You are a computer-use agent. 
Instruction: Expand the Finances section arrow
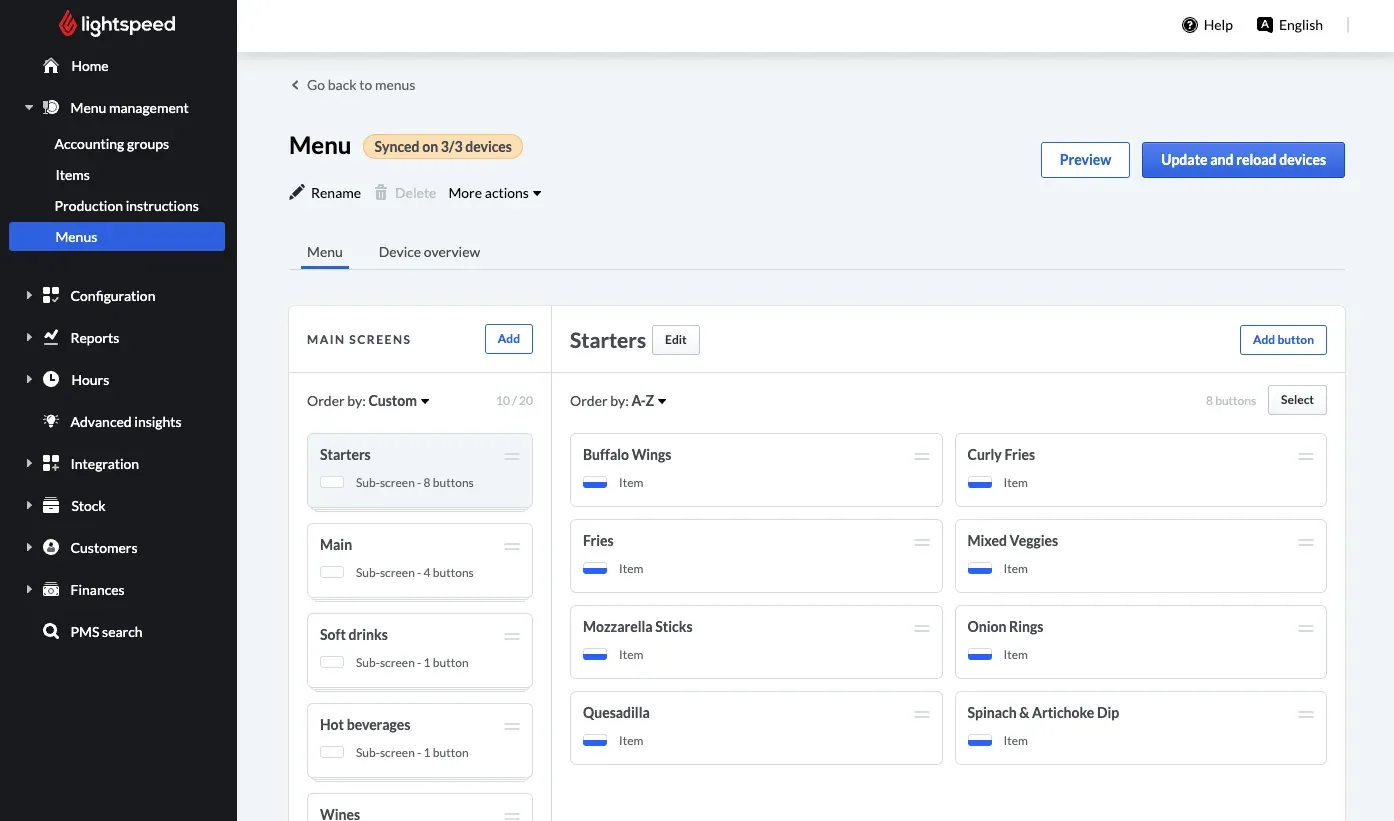coord(29,590)
